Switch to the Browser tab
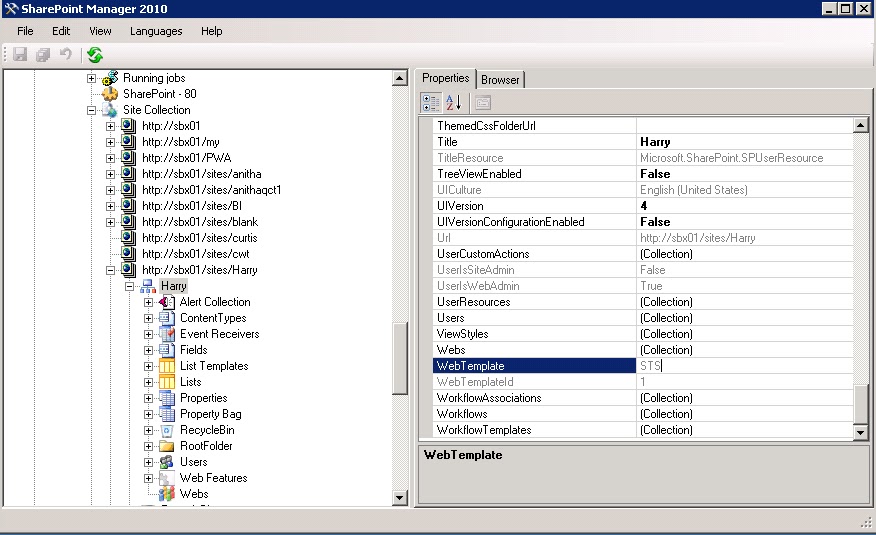 (500, 80)
